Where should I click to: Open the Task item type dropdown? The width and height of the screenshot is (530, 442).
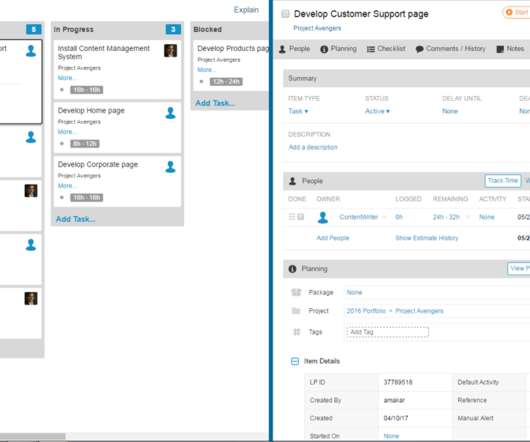(298, 111)
